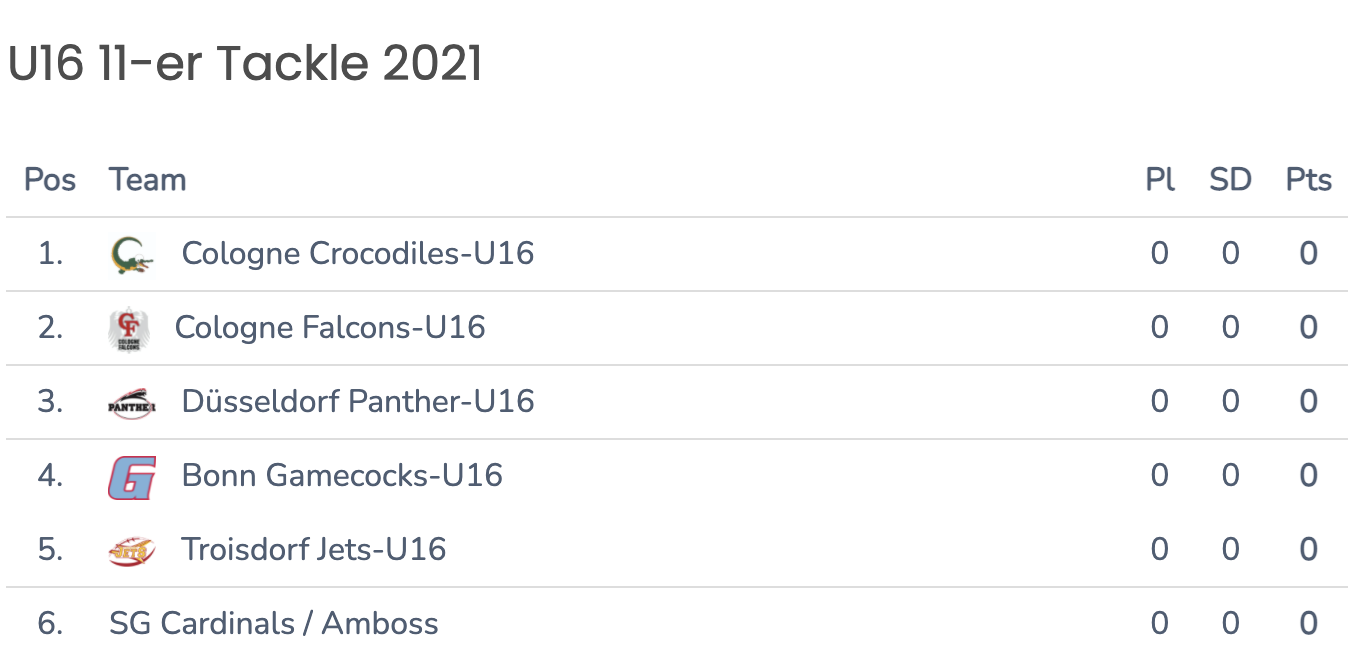
Task: Open the Düsseldorf Panther-U16 team link
Action: (358, 402)
